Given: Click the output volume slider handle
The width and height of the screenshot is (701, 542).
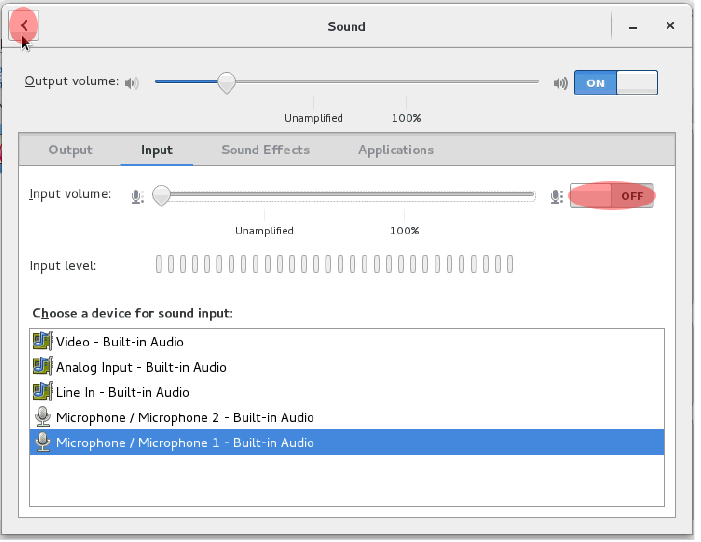Looking at the screenshot, I should (x=227, y=83).
